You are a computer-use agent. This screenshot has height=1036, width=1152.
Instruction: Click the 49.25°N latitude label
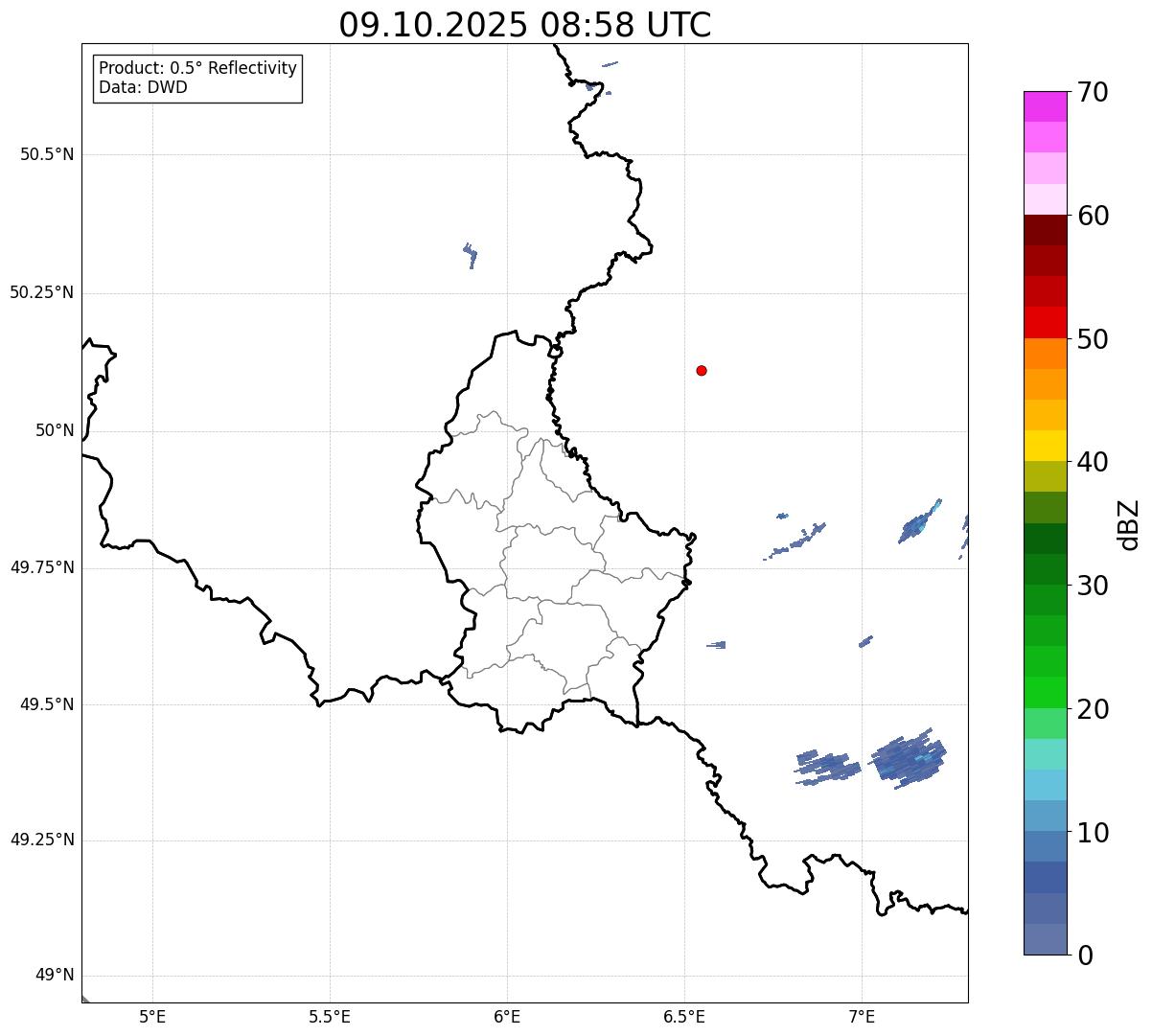41,840
